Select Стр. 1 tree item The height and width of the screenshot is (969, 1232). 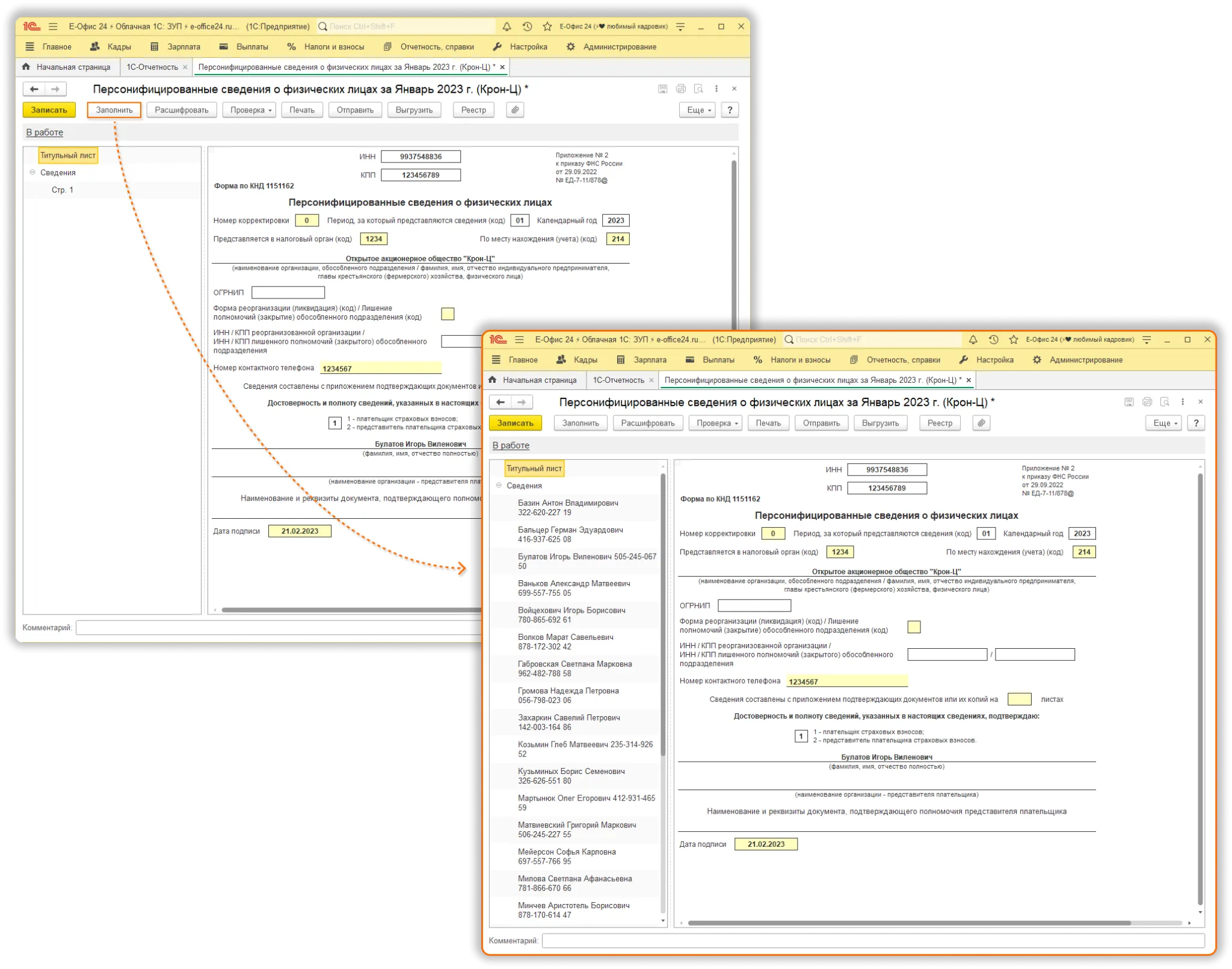(x=63, y=190)
